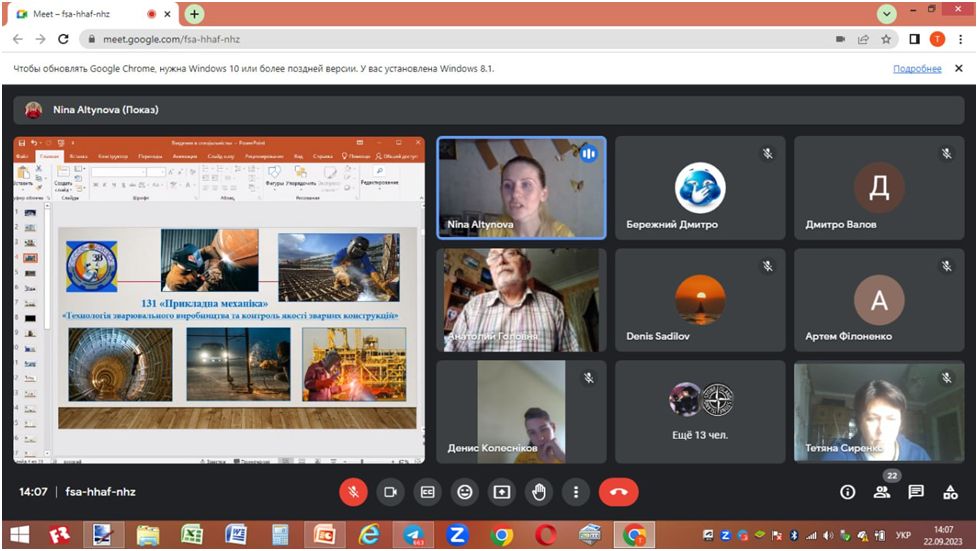The width and height of the screenshot is (978, 551).
Task: Open the Ещё 13 чел. participants tile
Action: pos(700,412)
